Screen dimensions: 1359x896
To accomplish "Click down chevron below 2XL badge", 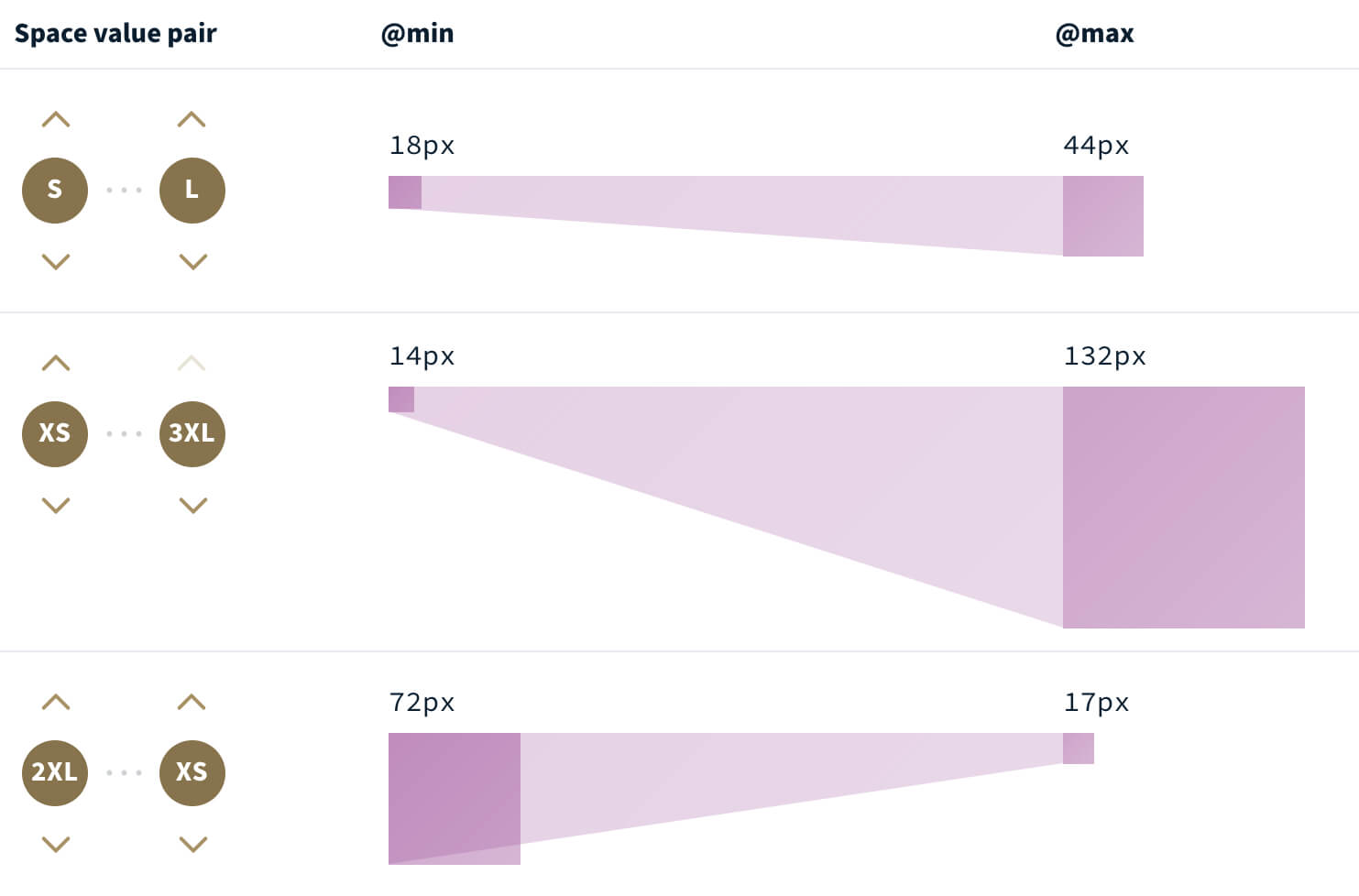I will tap(56, 845).
